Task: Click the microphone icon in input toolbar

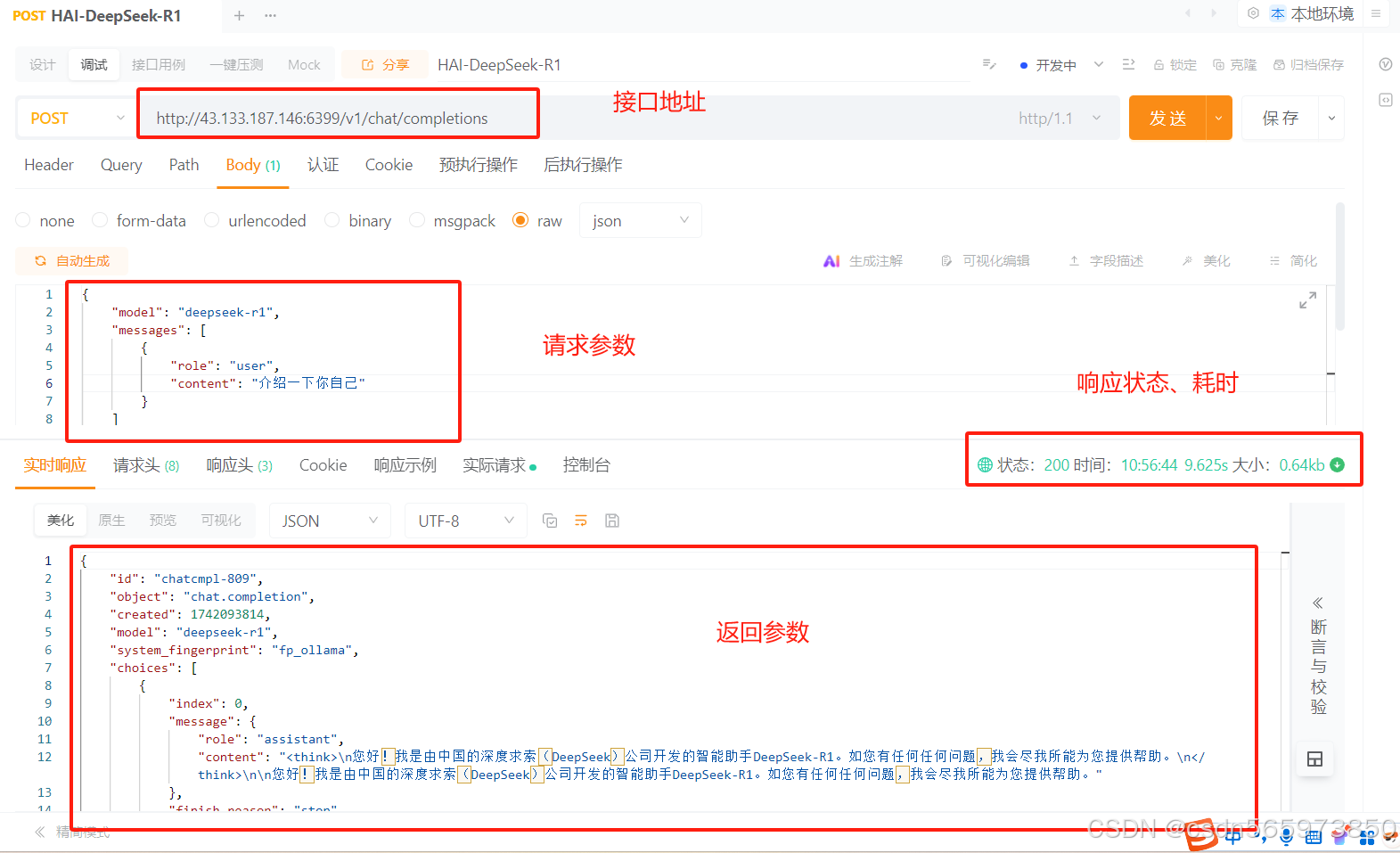Action: pos(1286,835)
